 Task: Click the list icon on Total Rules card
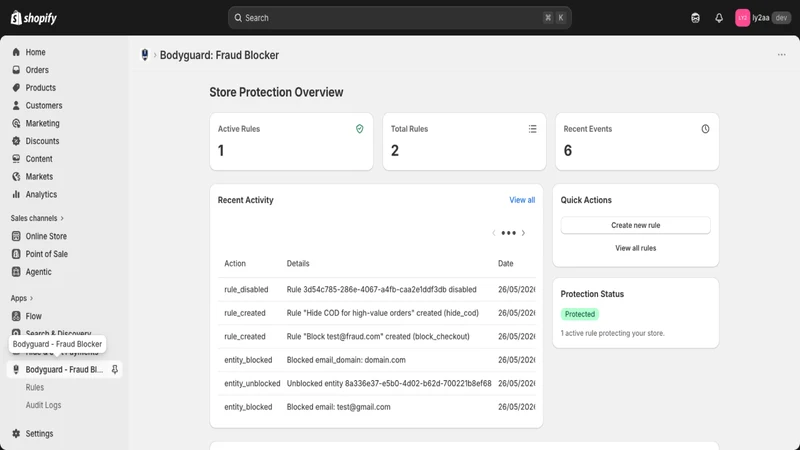(533, 129)
